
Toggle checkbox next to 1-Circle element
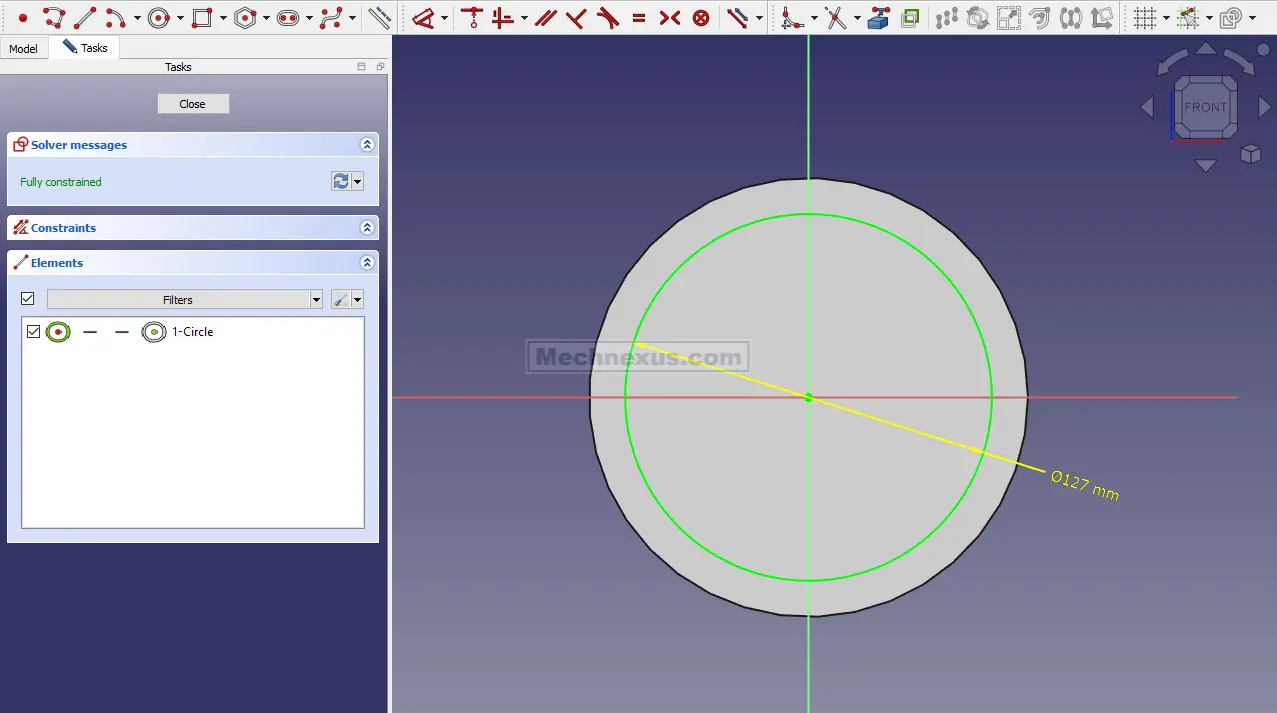click(34, 332)
